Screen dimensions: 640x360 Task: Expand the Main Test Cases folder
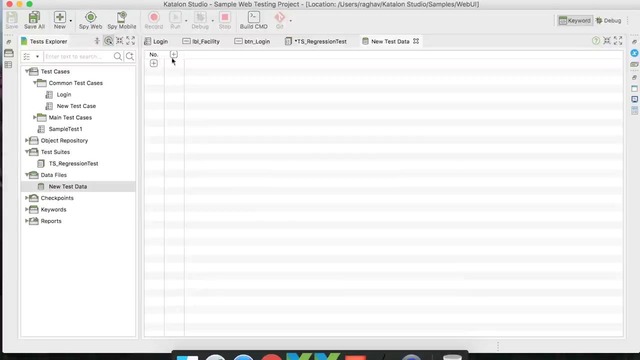click(35, 117)
